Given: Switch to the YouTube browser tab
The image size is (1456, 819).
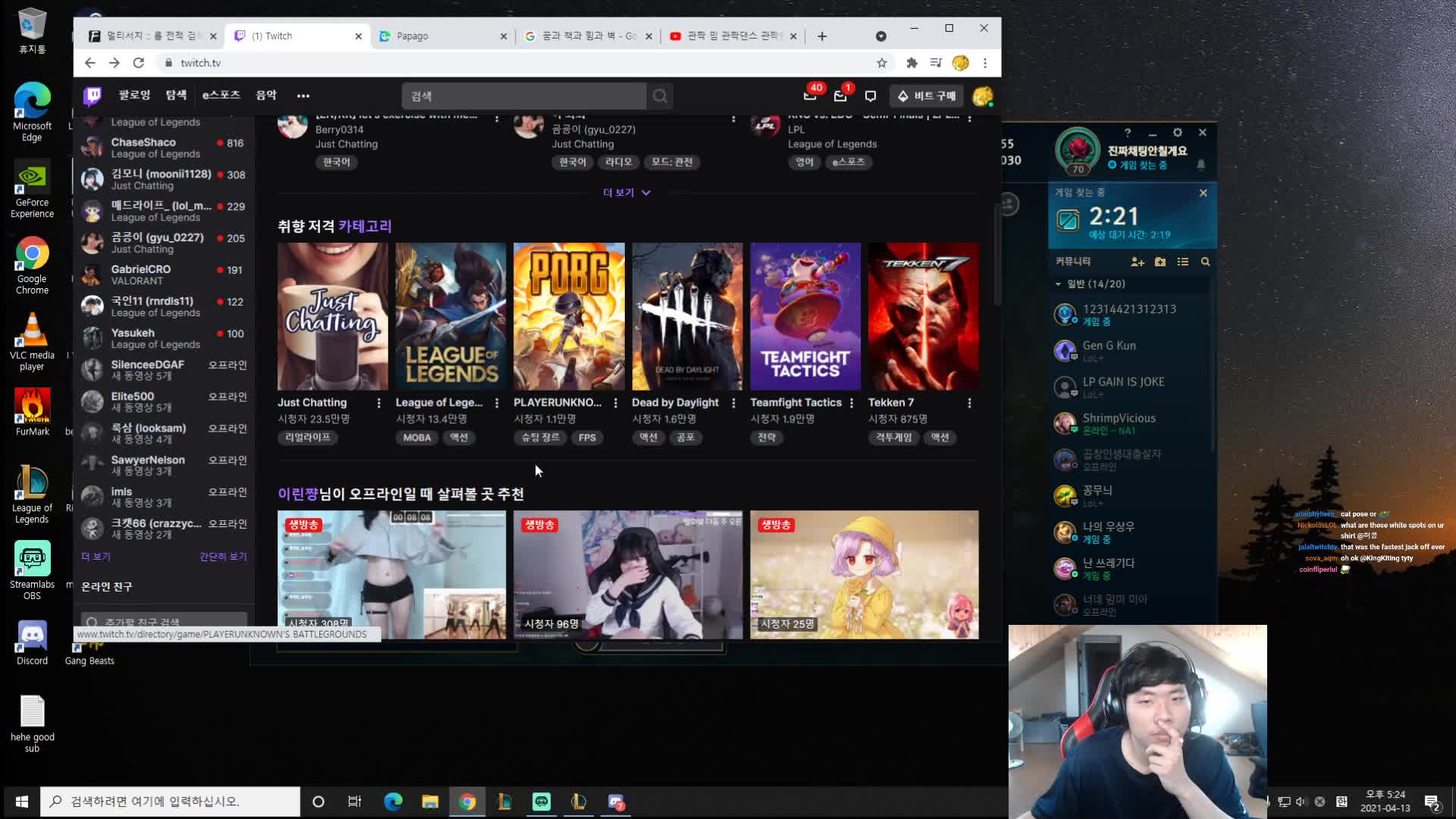Looking at the screenshot, I should [x=735, y=36].
